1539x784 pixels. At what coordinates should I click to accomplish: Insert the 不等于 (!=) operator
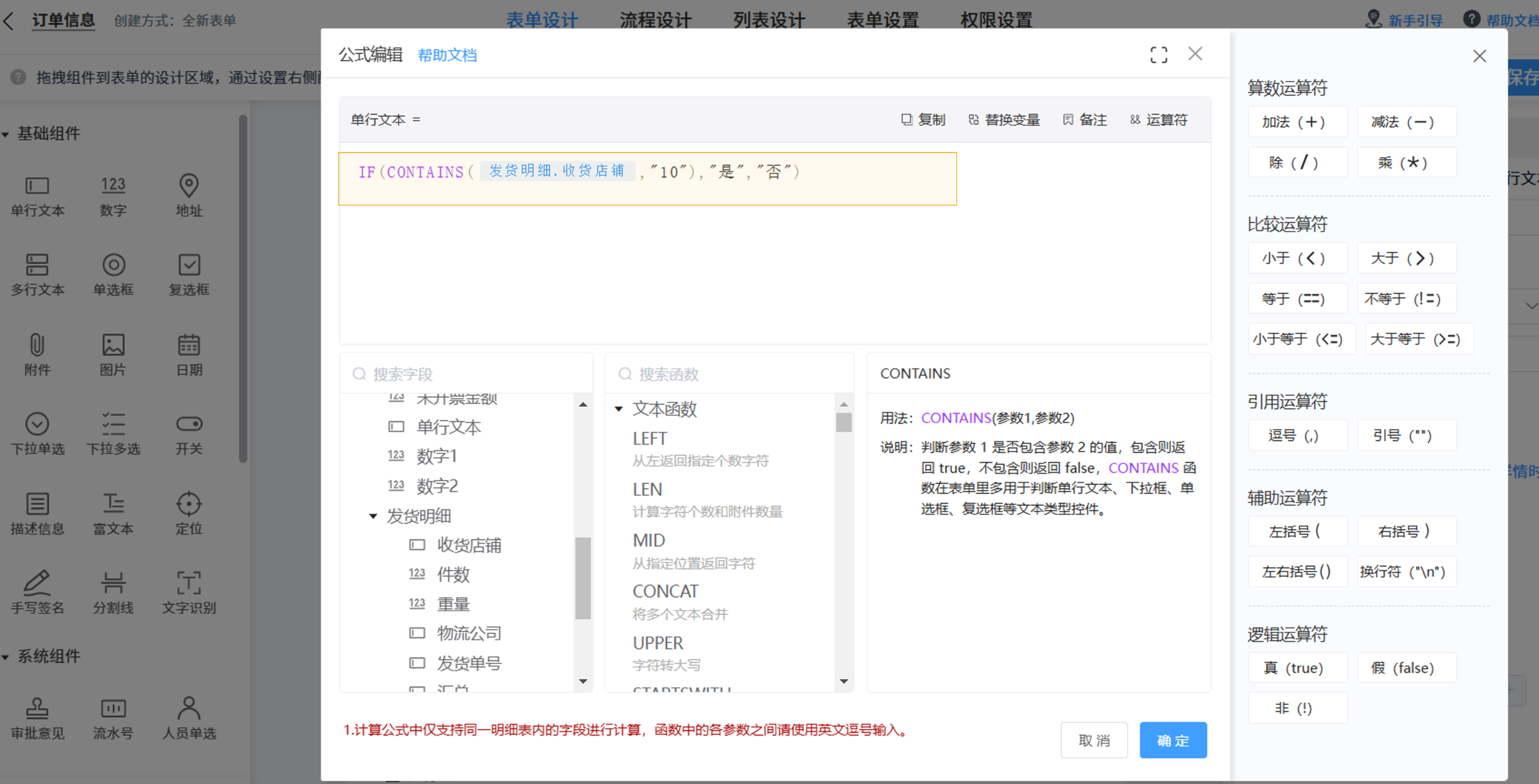[x=1406, y=299]
